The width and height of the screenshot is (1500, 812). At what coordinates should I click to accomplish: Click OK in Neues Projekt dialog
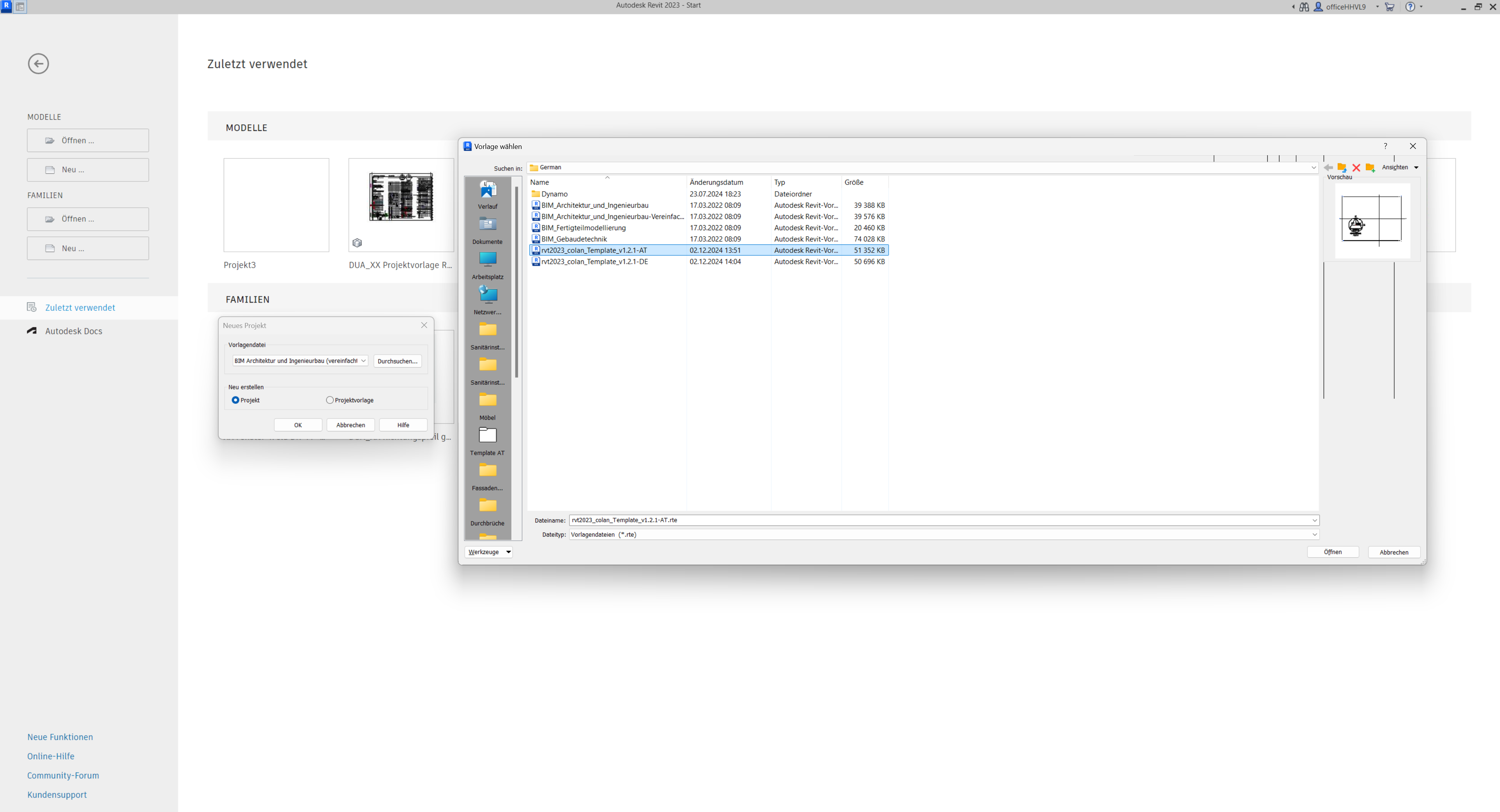point(298,425)
